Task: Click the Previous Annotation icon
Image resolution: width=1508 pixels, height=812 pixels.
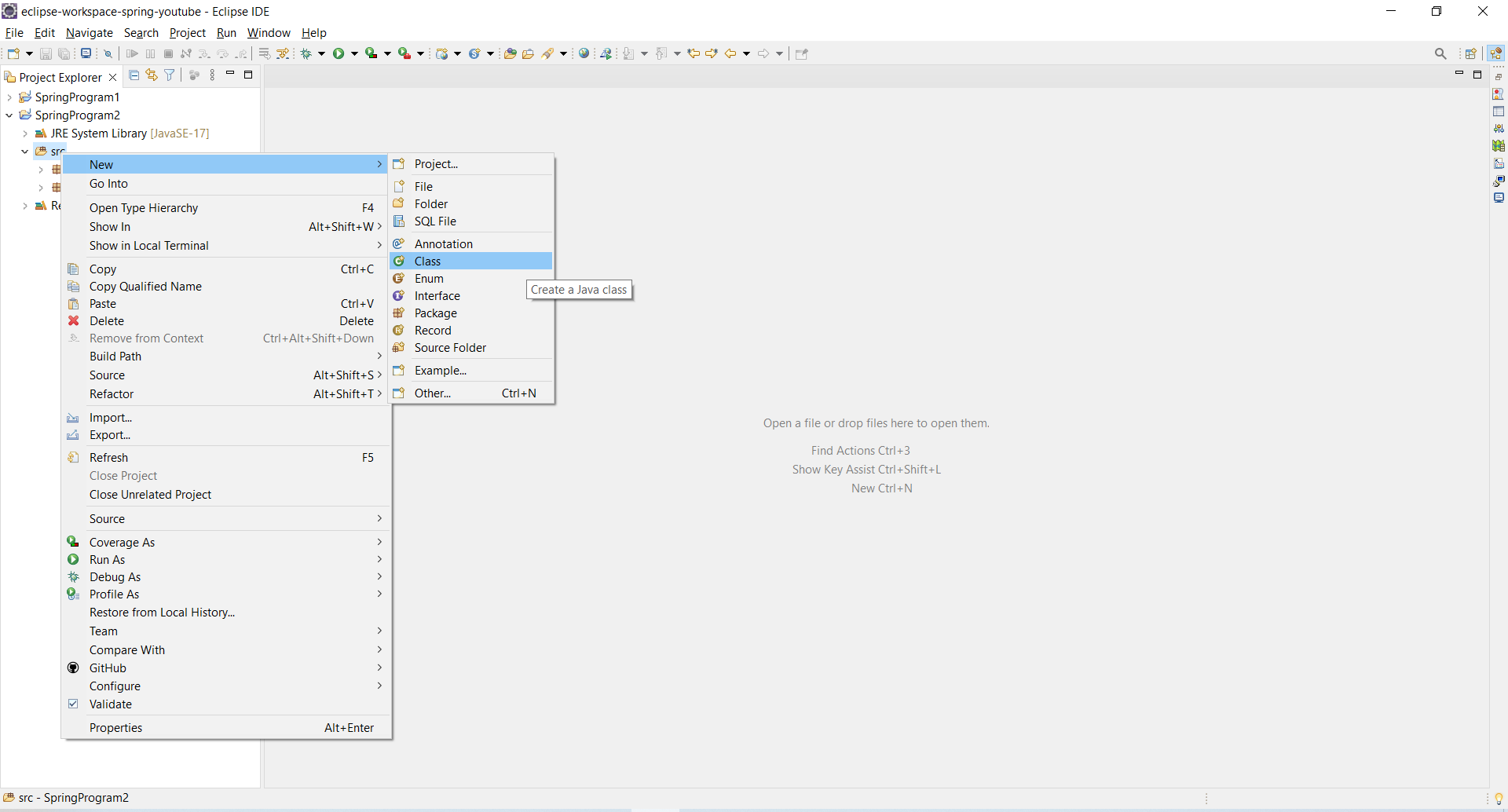Action: [x=661, y=53]
